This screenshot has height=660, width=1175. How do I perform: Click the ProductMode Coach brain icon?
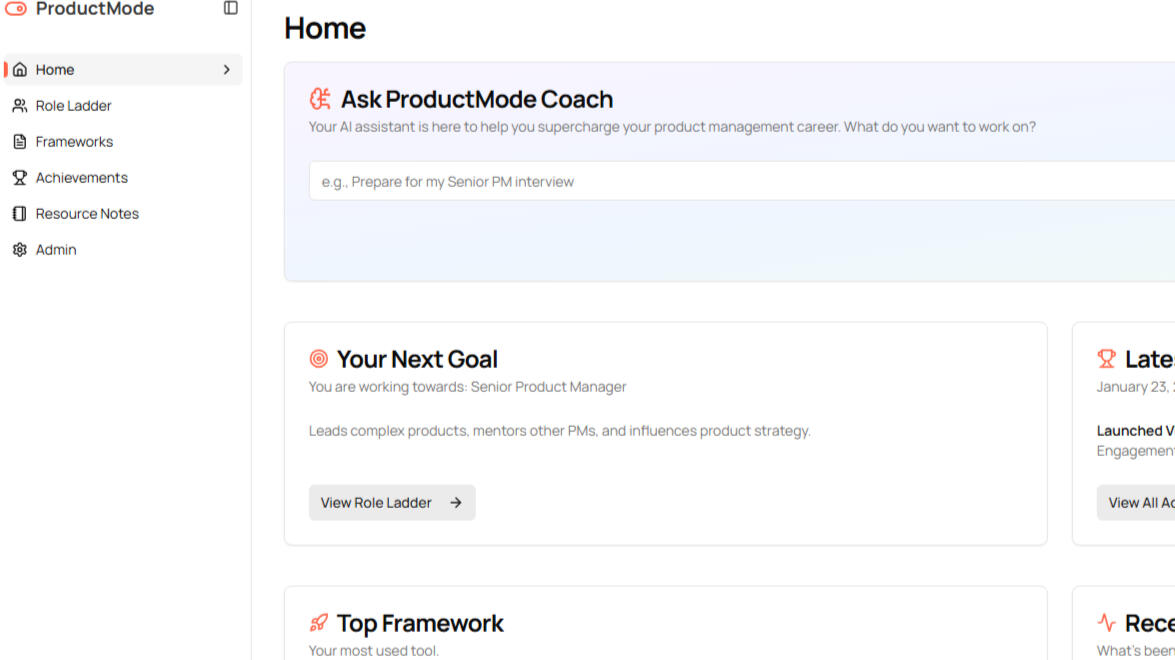(x=320, y=99)
